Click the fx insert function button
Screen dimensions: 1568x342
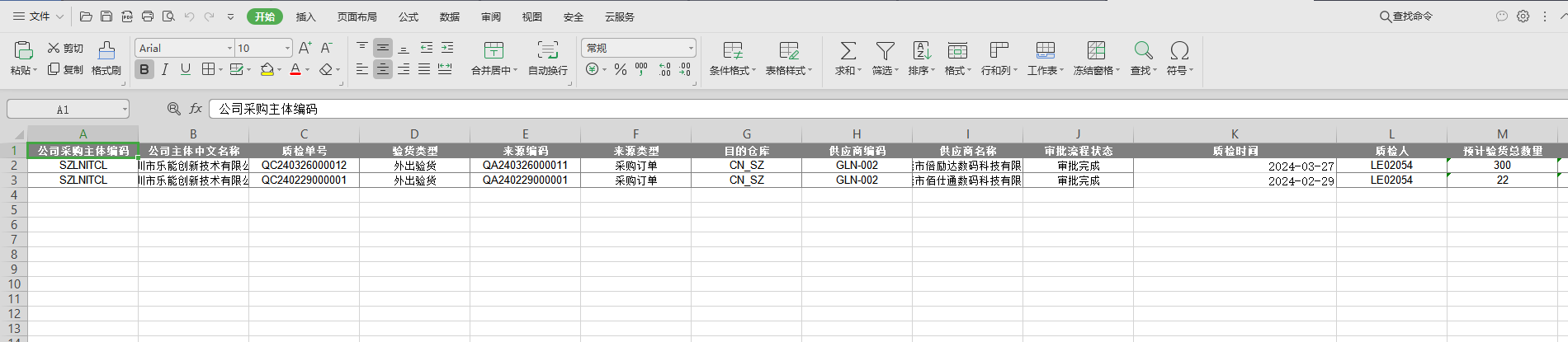click(x=196, y=109)
